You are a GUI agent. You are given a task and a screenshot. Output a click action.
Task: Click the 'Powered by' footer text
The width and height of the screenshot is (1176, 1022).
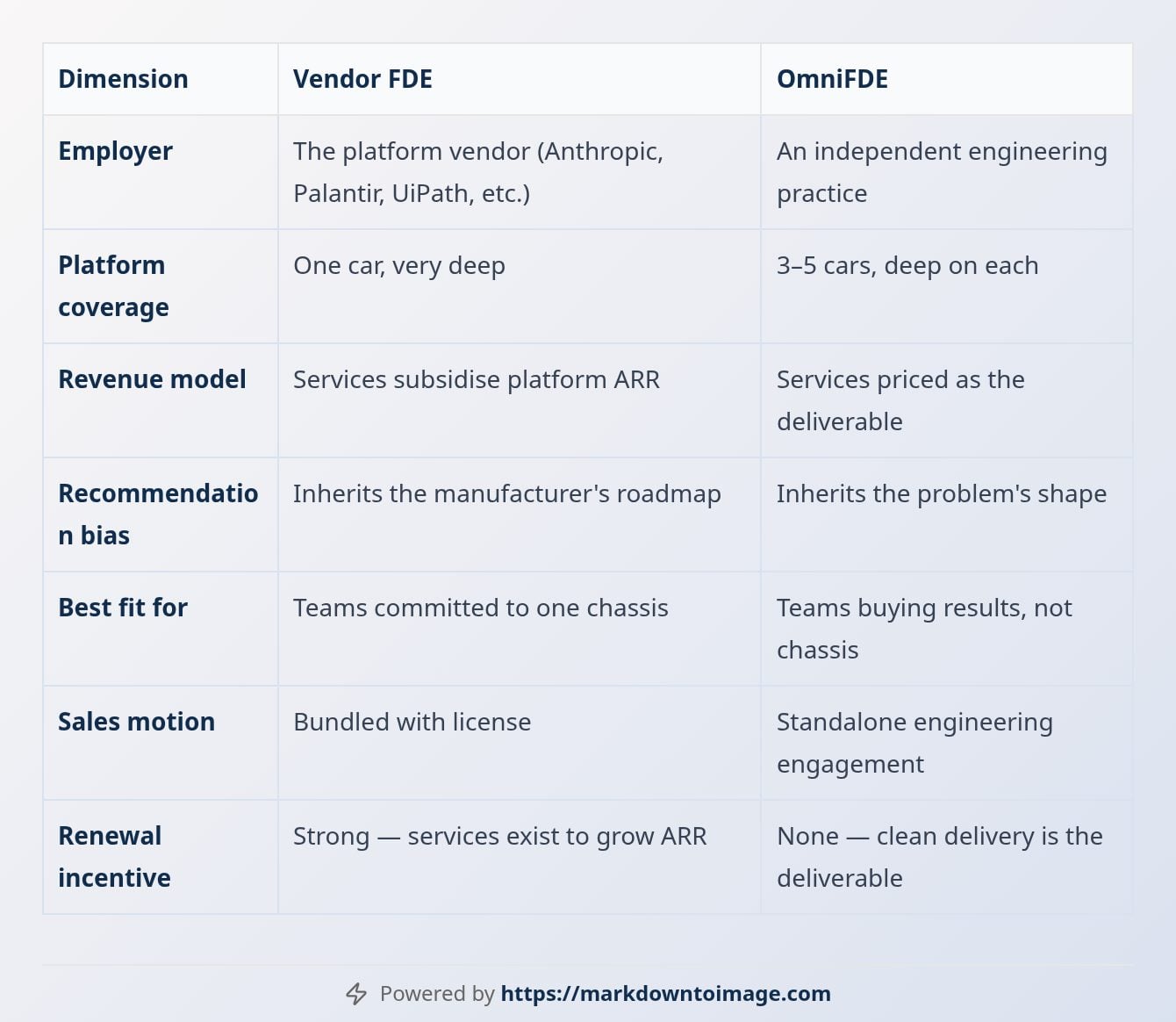click(x=437, y=994)
